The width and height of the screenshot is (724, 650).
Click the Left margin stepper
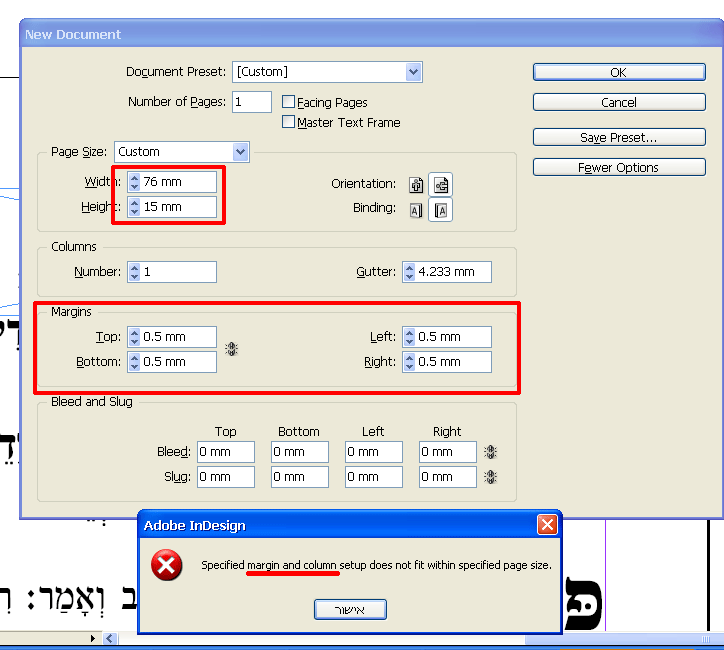click(x=410, y=337)
